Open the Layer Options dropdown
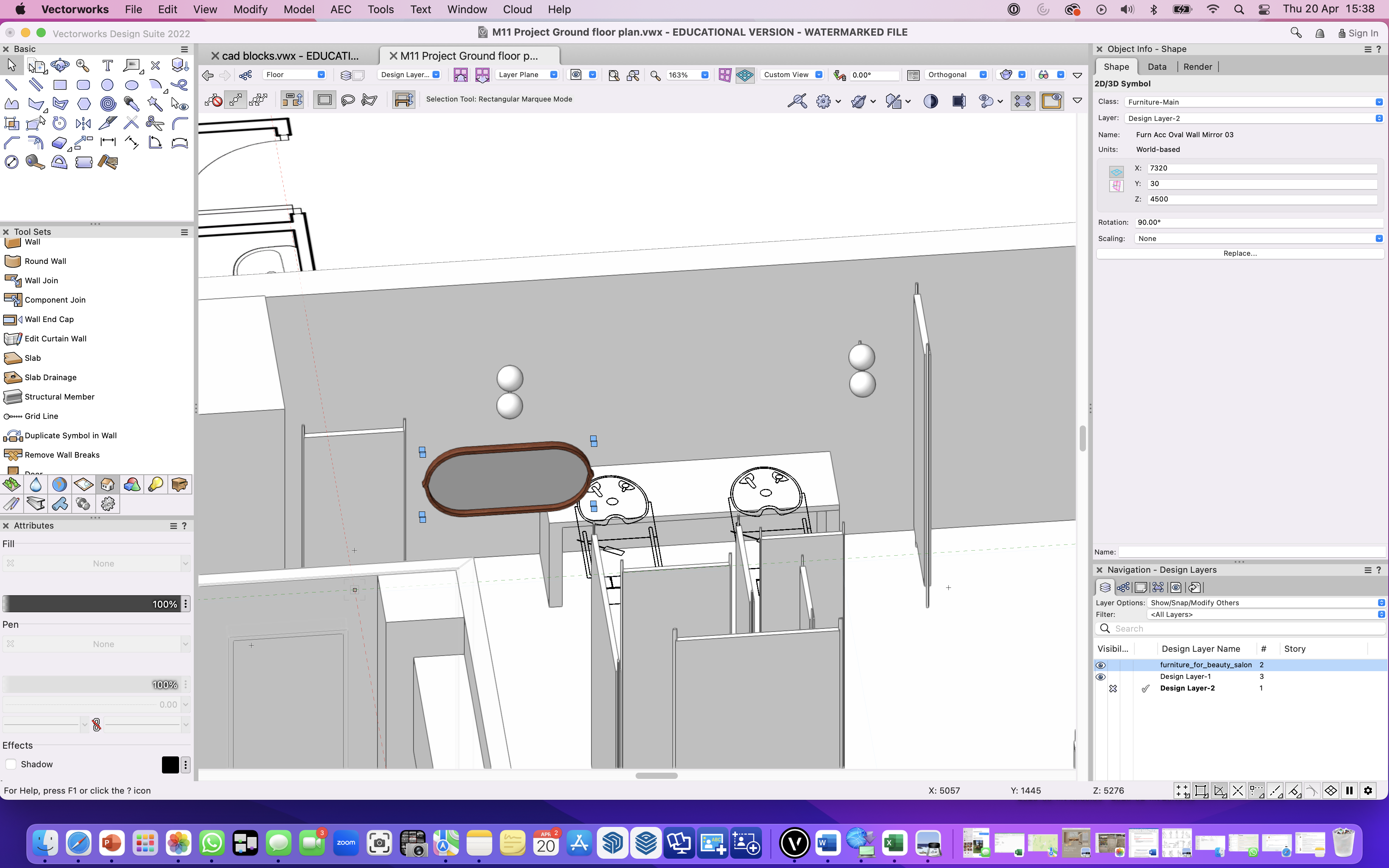Viewport: 1389px width, 868px height. (1266, 603)
